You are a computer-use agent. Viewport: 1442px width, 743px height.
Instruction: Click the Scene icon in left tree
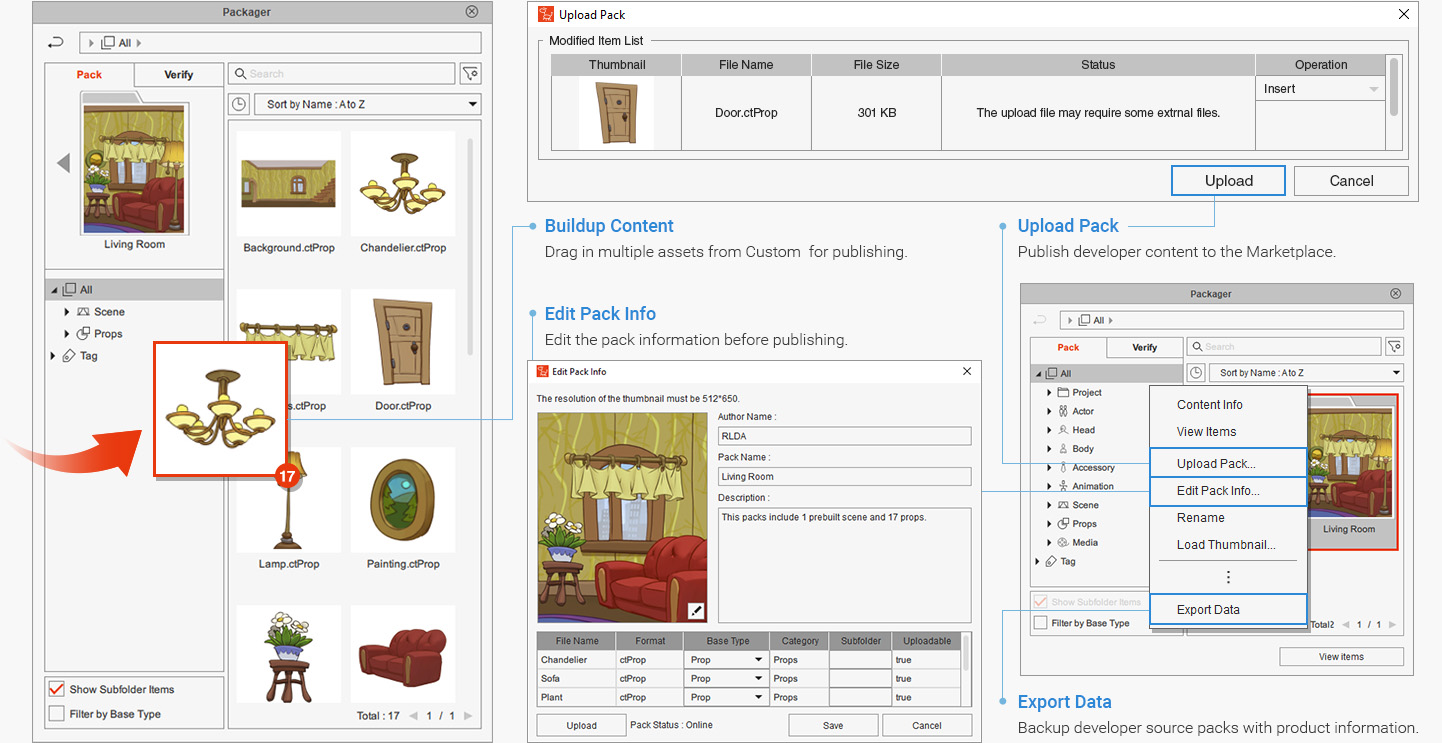[84, 312]
